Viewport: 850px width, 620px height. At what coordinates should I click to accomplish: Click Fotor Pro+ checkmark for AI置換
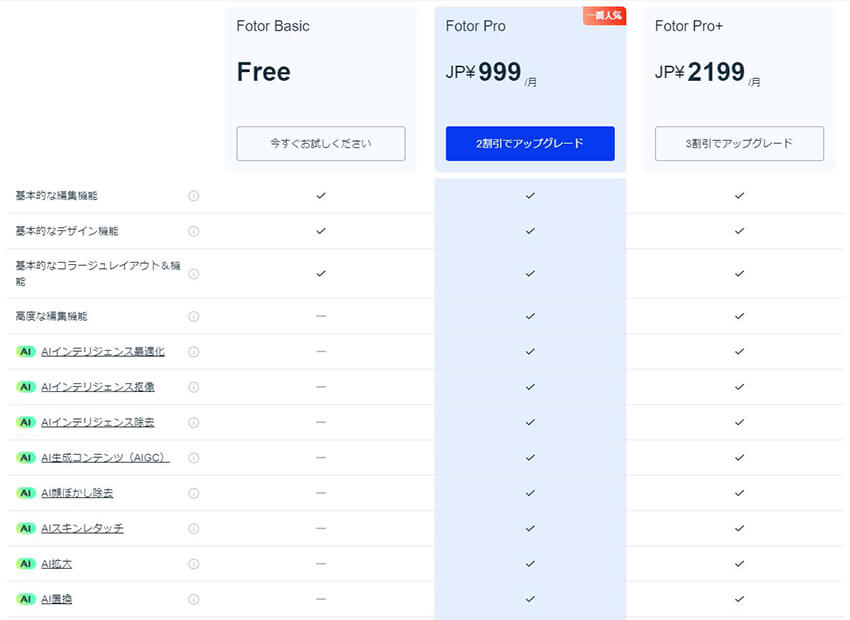tap(739, 599)
